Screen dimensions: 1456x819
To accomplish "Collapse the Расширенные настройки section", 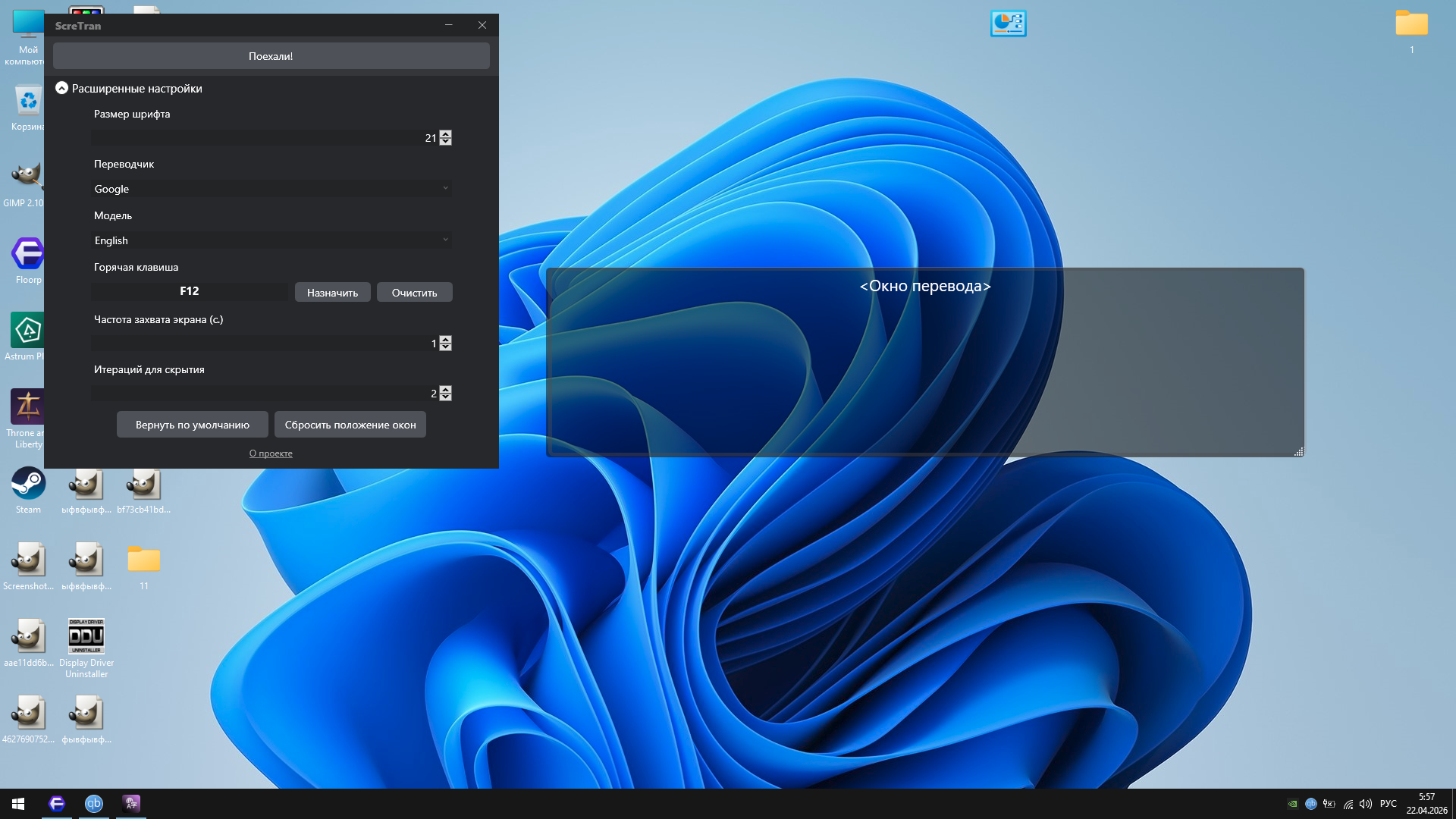I will [62, 88].
